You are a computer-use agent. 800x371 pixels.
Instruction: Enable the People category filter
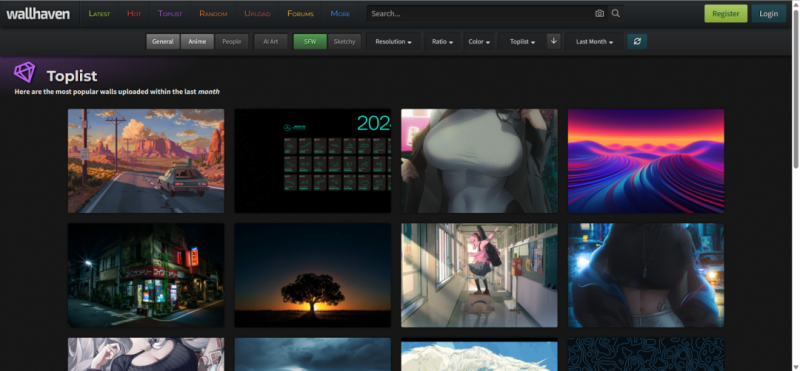pyautogui.click(x=232, y=41)
